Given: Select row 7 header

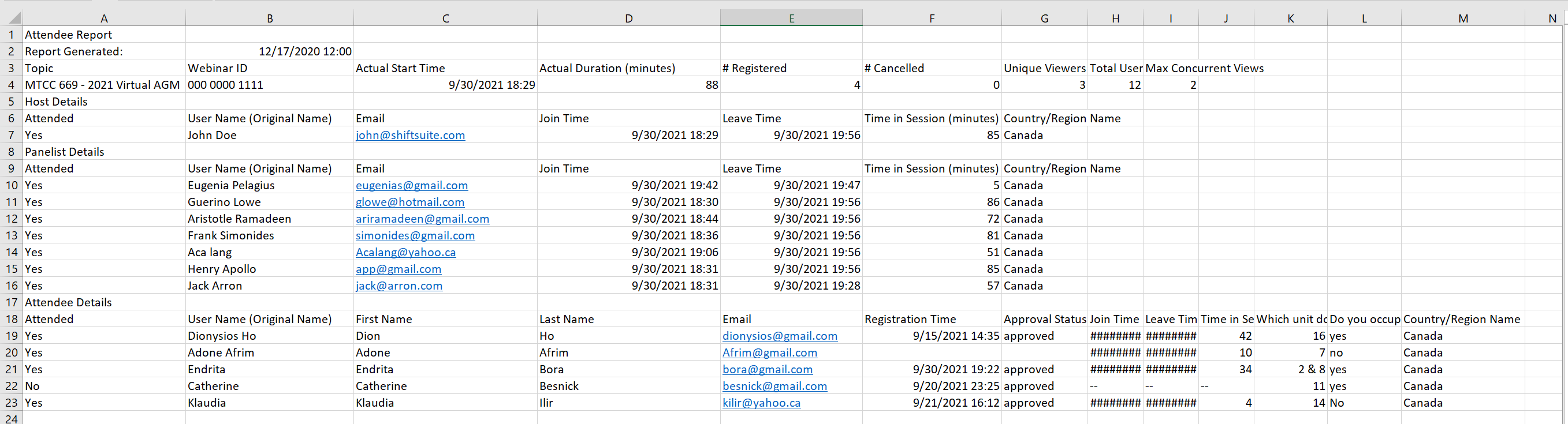Looking at the screenshot, I should (x=11, y=135).
